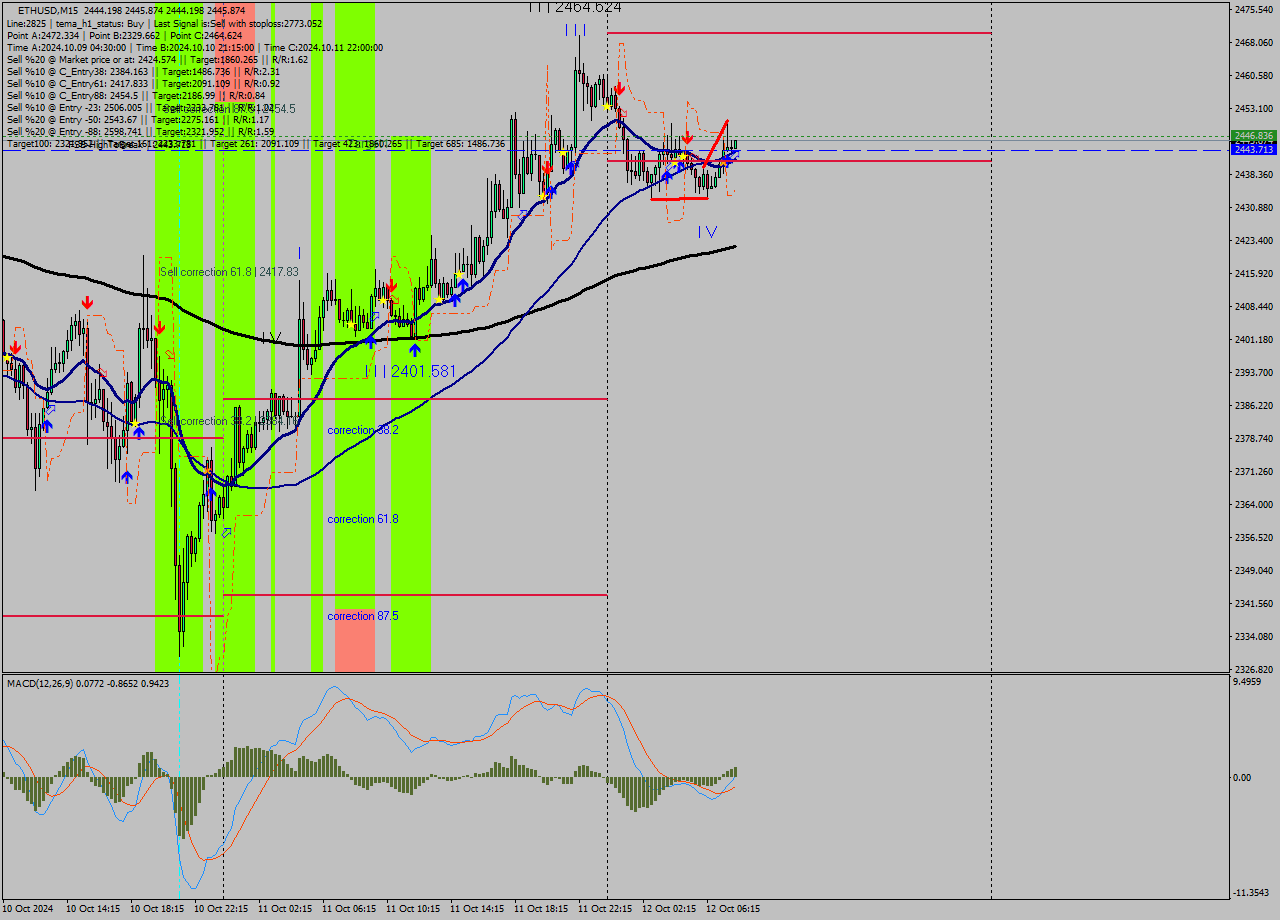
Task: Click the '10 Oct 14:15' time label
Action: click(x=93, y=909)
